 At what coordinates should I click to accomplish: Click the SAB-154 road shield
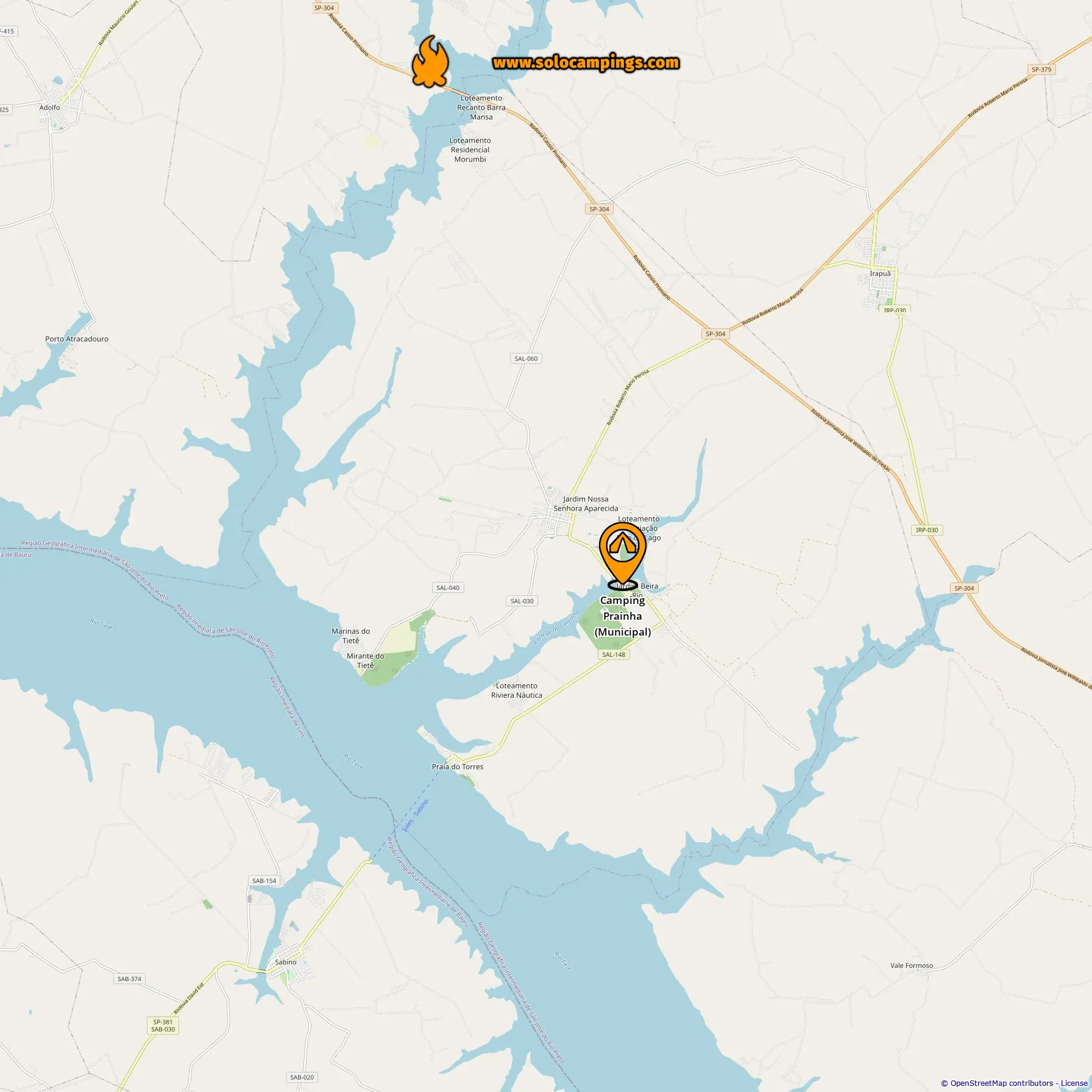[264, 881]
